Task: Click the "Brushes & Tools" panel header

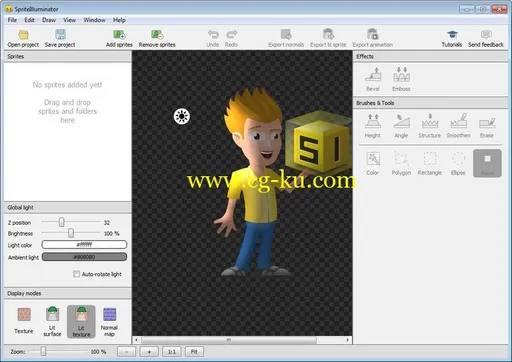Action: tap(431, 103)
